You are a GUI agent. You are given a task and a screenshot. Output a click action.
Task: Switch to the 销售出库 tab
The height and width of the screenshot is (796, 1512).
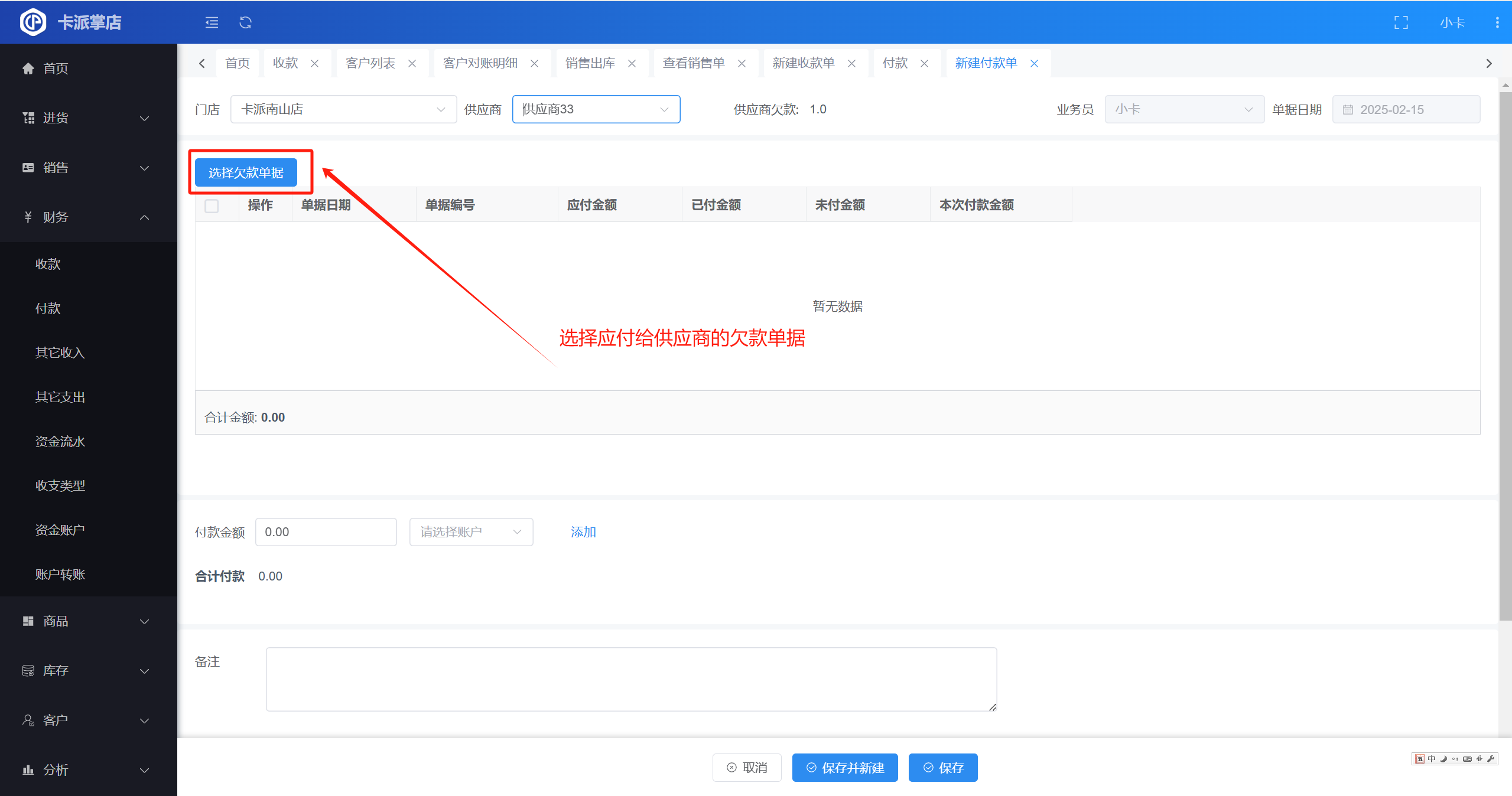coord(590,63)
